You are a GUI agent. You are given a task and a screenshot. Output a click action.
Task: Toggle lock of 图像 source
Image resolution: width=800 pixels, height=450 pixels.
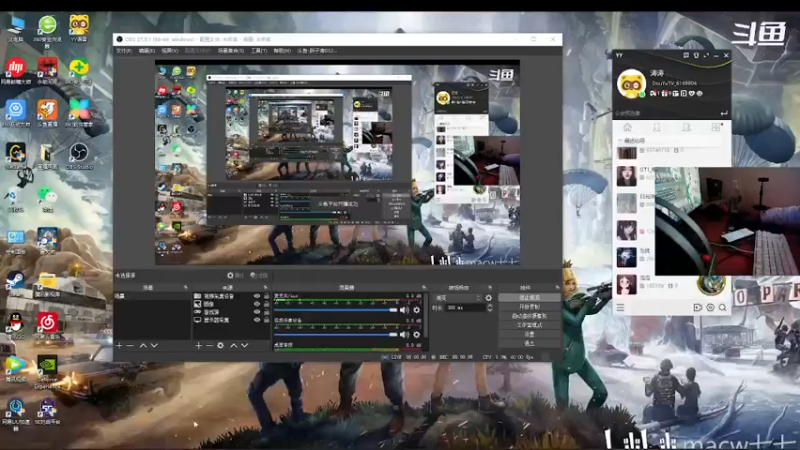pyautogui.click(x=266, y=304)
